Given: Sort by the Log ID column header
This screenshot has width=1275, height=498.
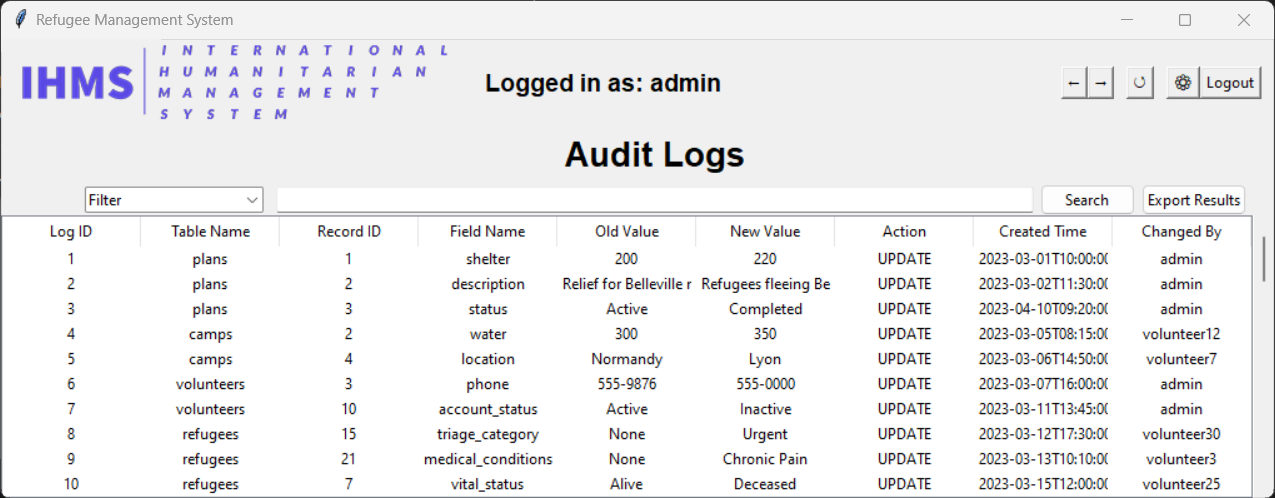Looking at the screenshot, I should tap(71, 231).
